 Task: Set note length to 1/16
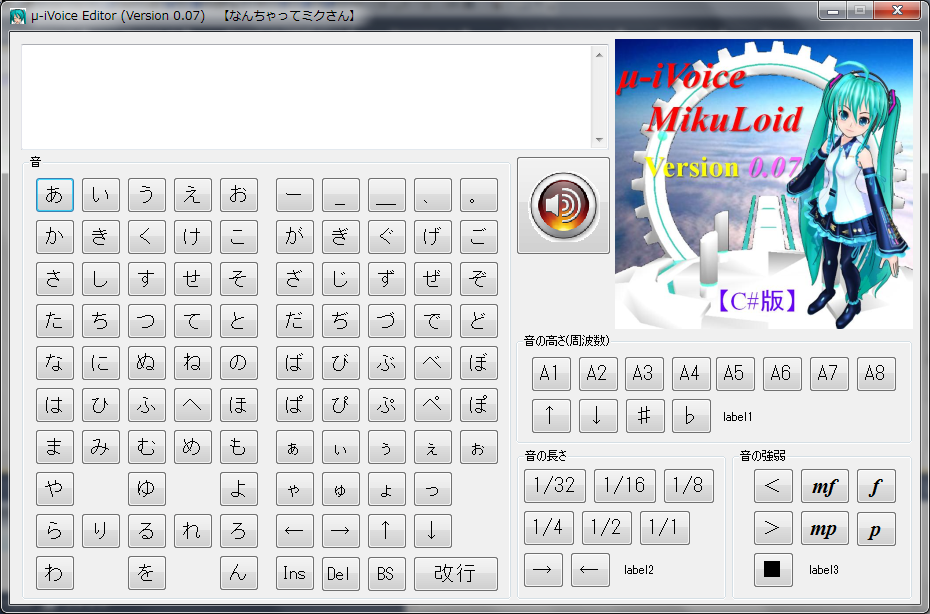pos(625,485)
